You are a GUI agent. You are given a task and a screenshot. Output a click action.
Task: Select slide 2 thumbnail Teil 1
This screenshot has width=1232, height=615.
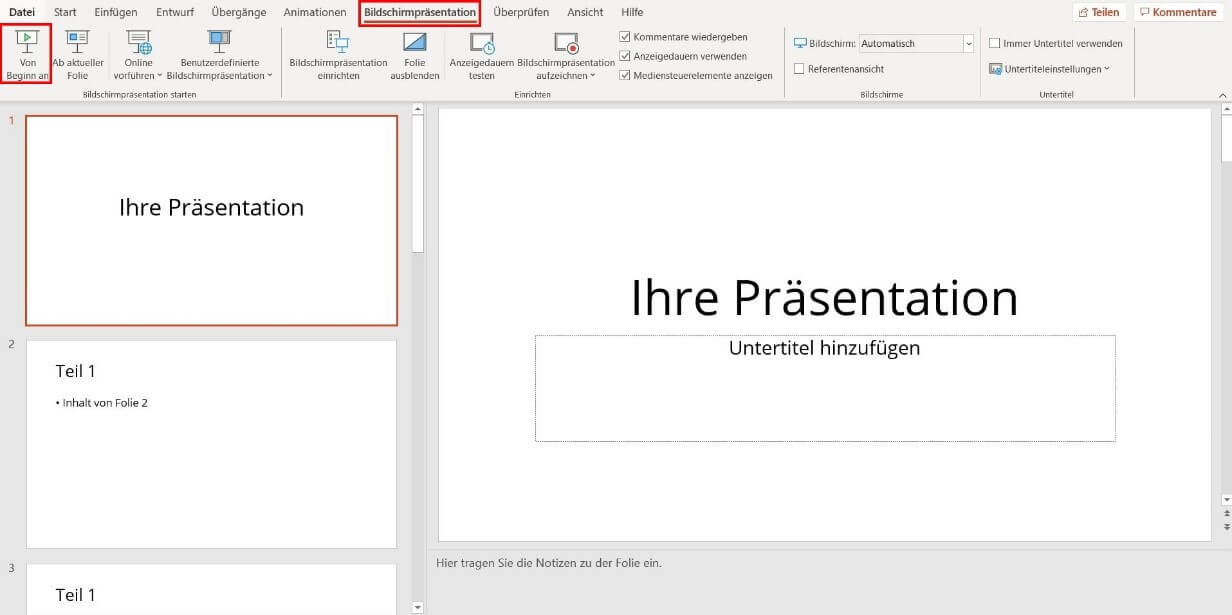point(211,444)
